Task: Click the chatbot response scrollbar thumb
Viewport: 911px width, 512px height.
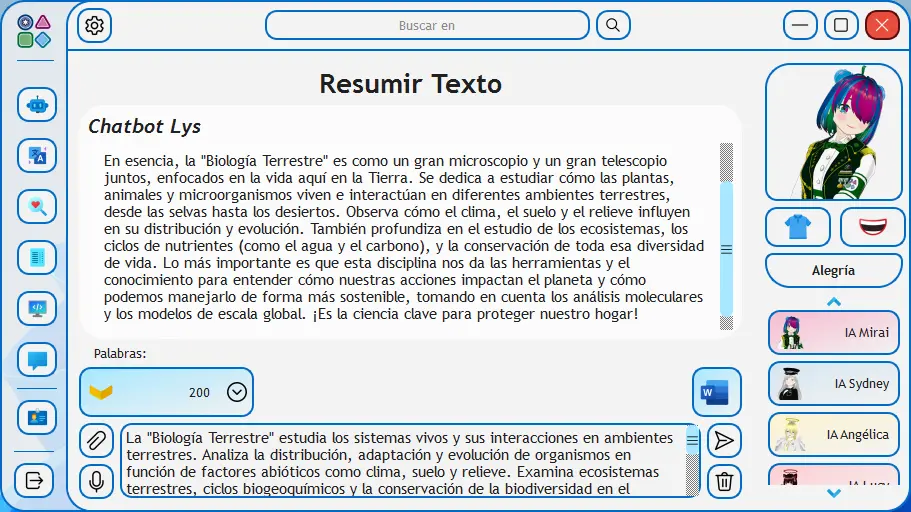Action: [x=726, y=249]
